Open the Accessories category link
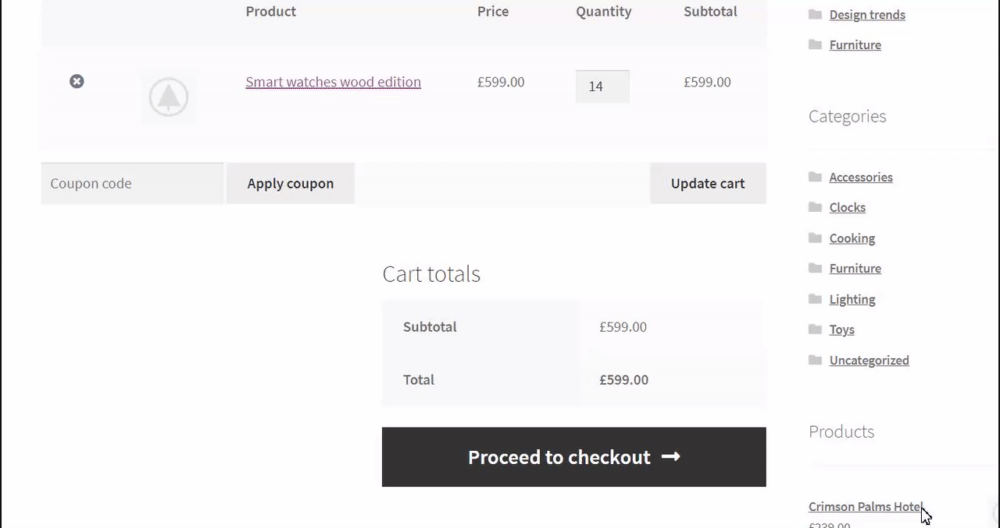Viewport: 1000px width, 528px height. pyautogui.click(x=860, y=177)
